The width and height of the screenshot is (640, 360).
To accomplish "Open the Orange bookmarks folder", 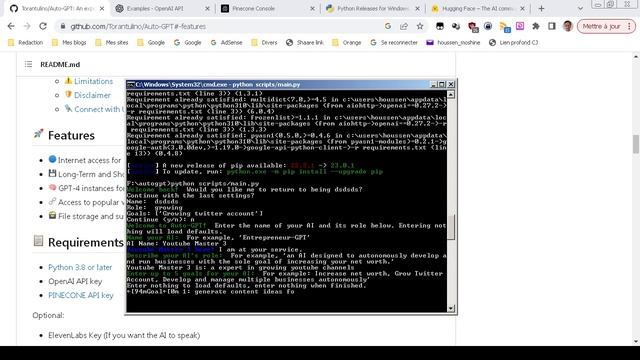I will click(x=347, y=42).
